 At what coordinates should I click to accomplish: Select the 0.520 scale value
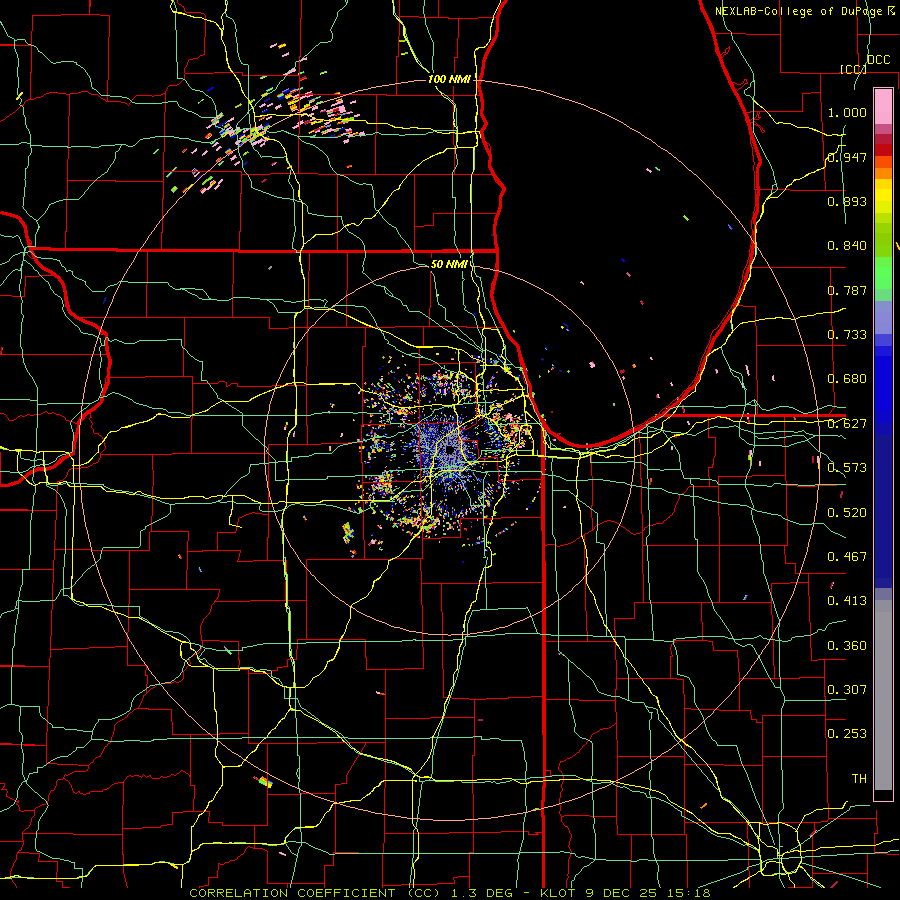tap(847, 513)
